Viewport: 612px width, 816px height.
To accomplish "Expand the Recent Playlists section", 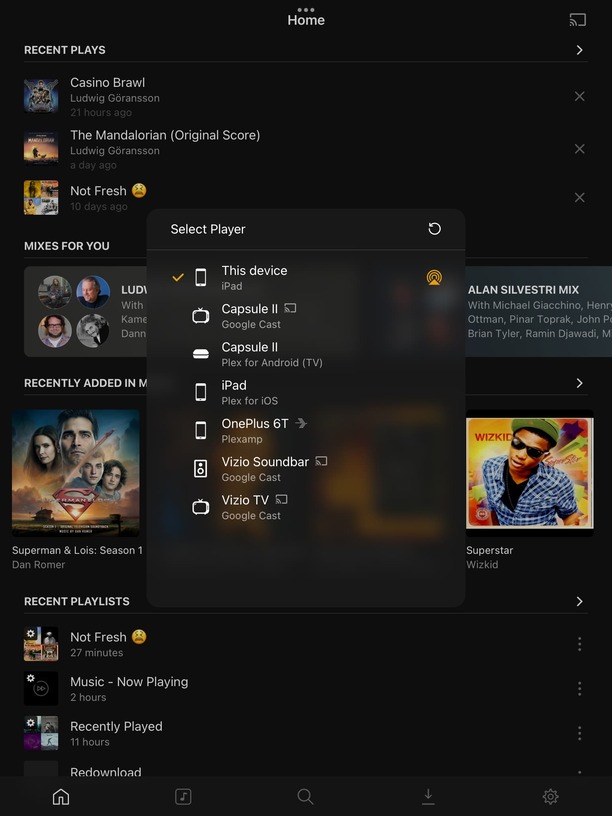I will coord(579,602).
